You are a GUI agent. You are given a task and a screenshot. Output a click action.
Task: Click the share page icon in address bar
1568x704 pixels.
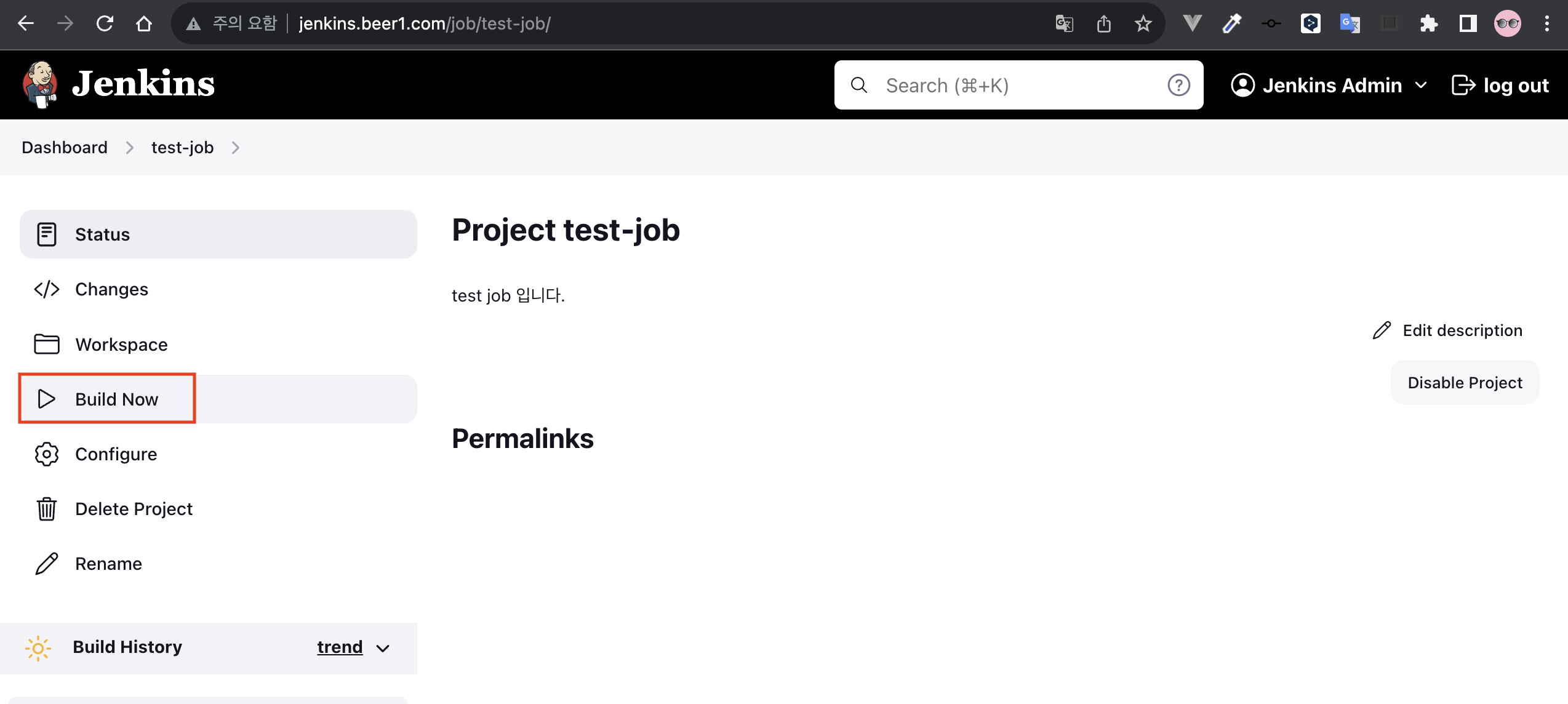click(1103, 24)
